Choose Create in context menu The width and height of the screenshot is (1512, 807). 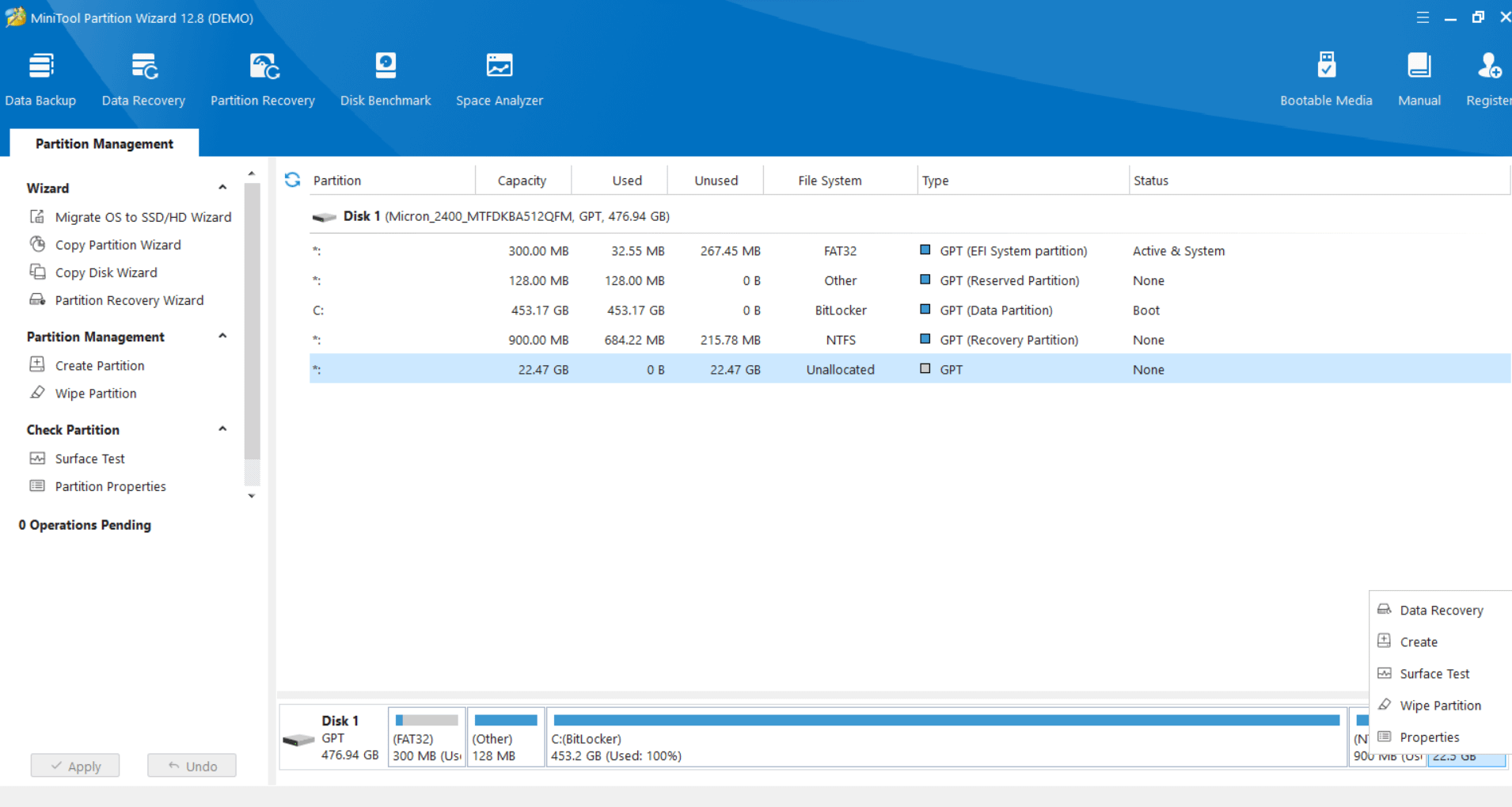click(x=1441, y=641)
